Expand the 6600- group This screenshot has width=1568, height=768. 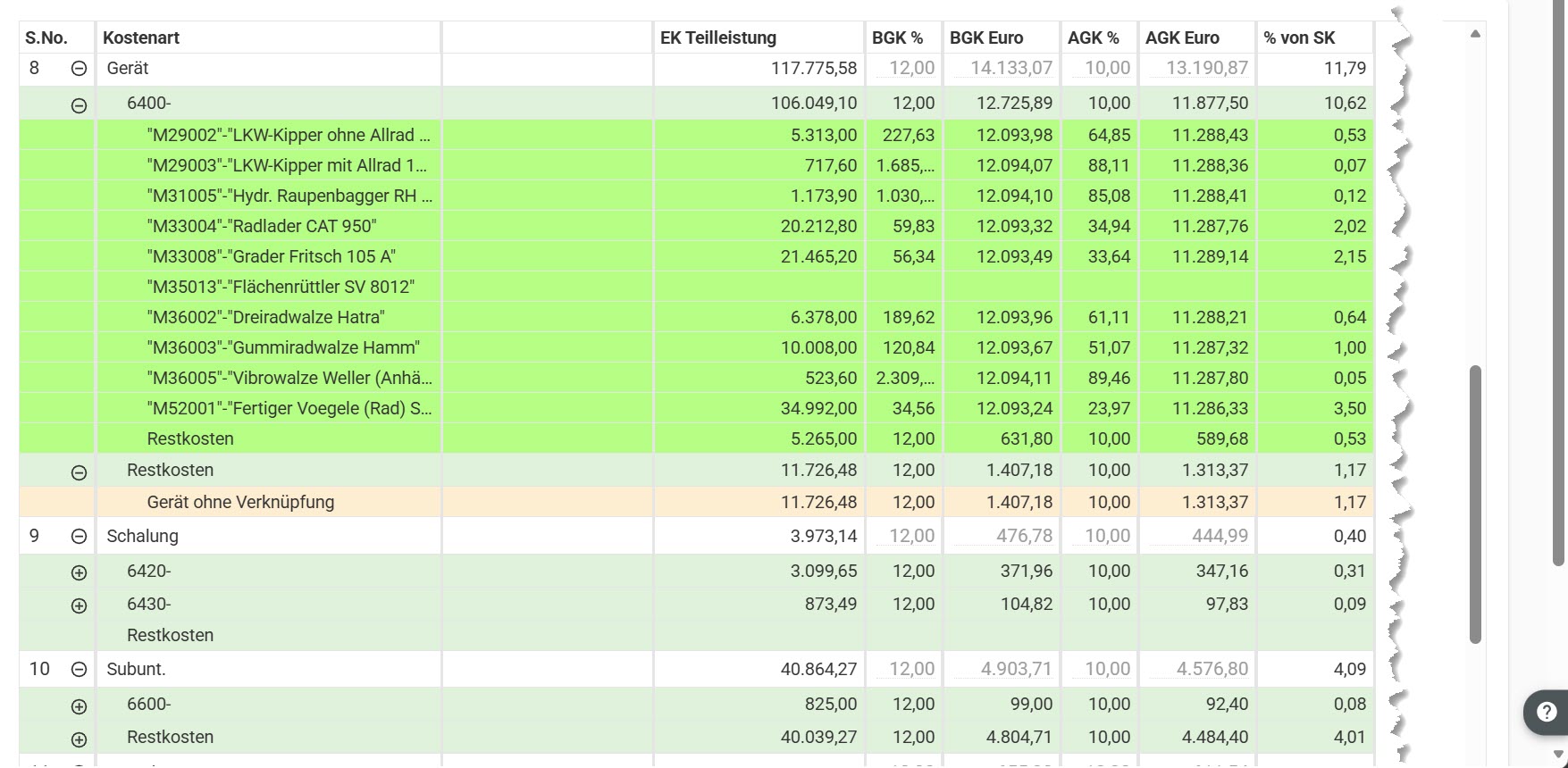(79, 706)
